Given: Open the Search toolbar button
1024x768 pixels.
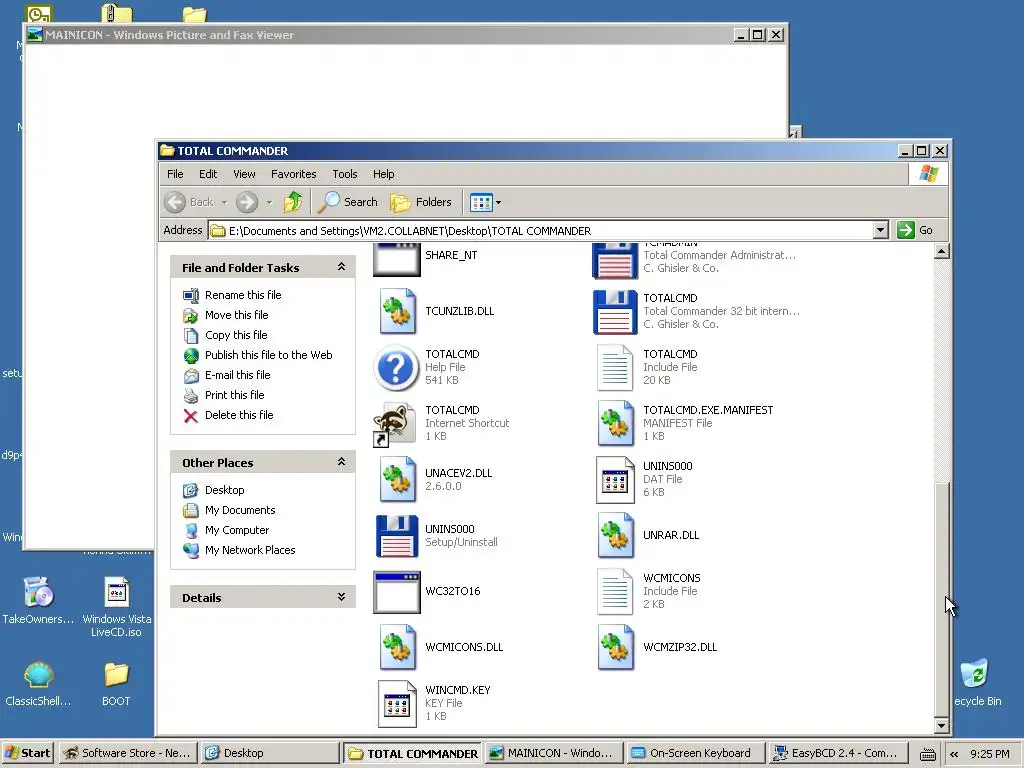Looking at the screenshot, I should tap(347, 202).
